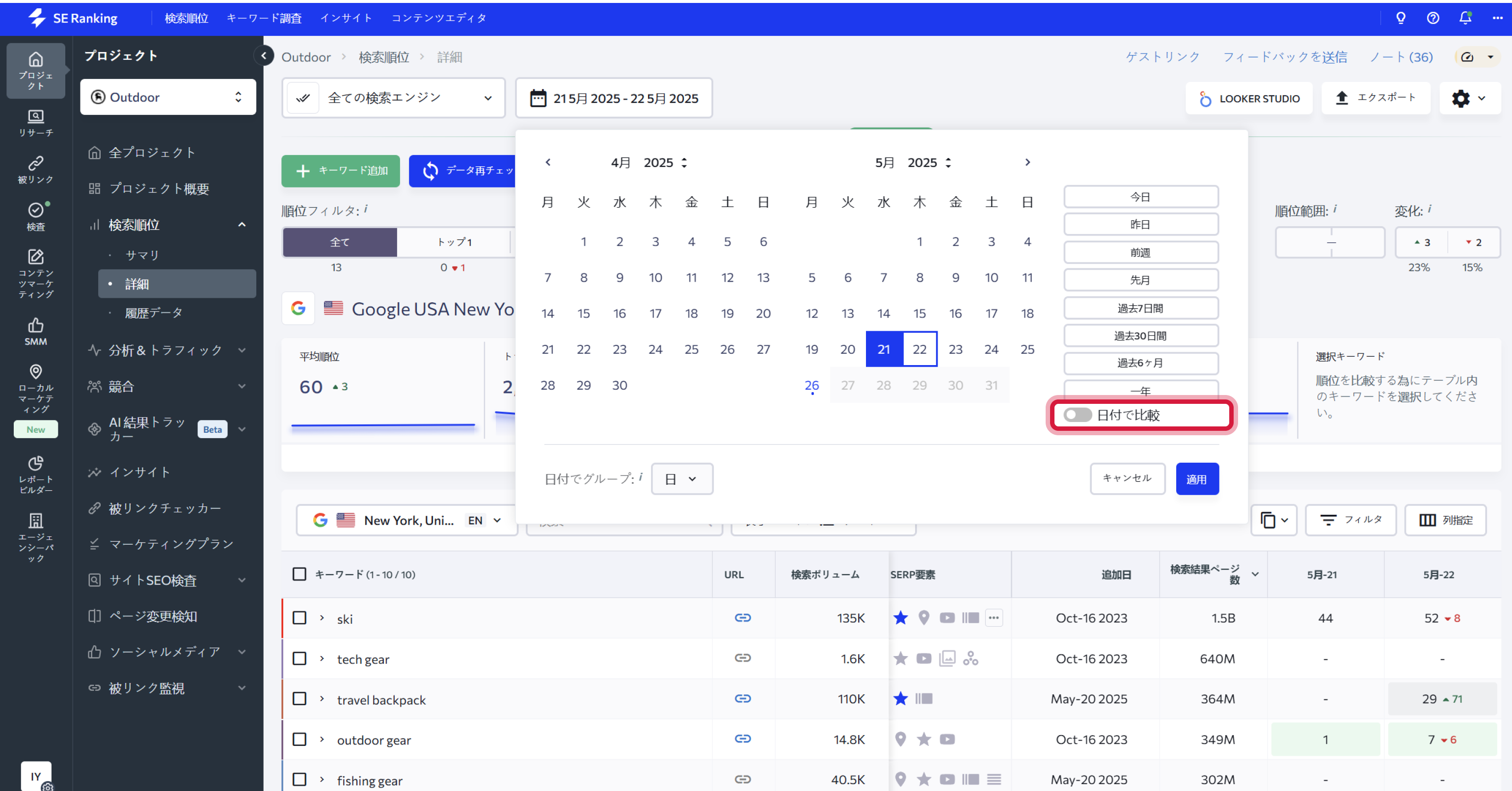
Task: Open the gear settings dropdown
Action: pyautogui.click(x=1469, y=98)
